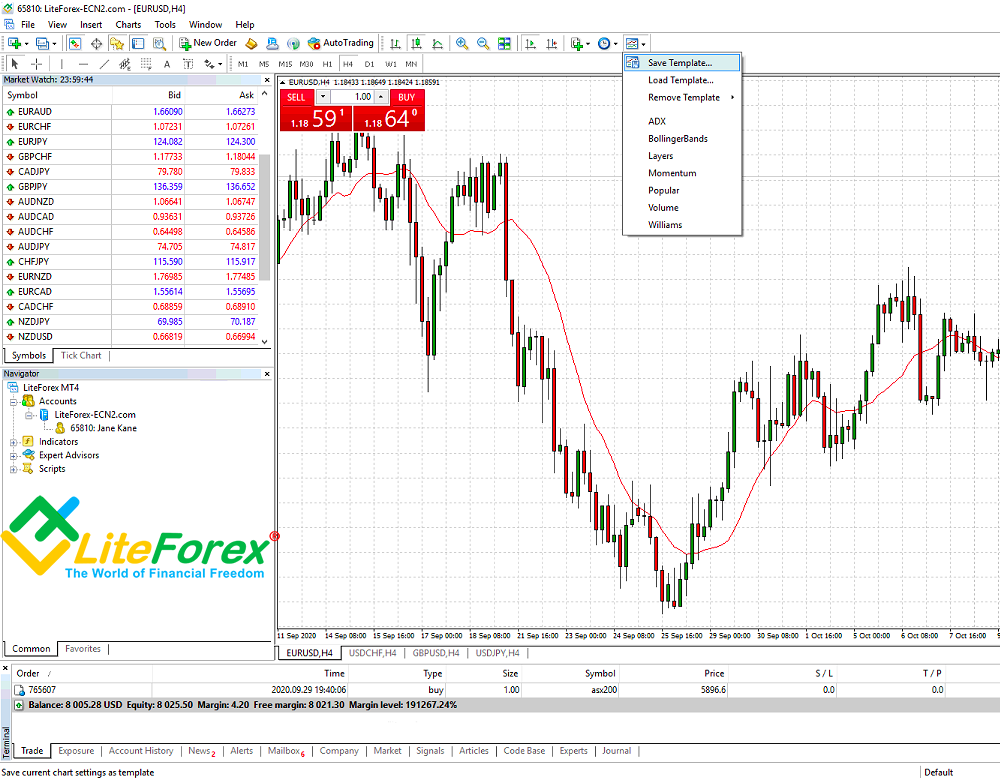Toggle the AutoTrading button
1000x778 pixels.
(x=341, y=43)
